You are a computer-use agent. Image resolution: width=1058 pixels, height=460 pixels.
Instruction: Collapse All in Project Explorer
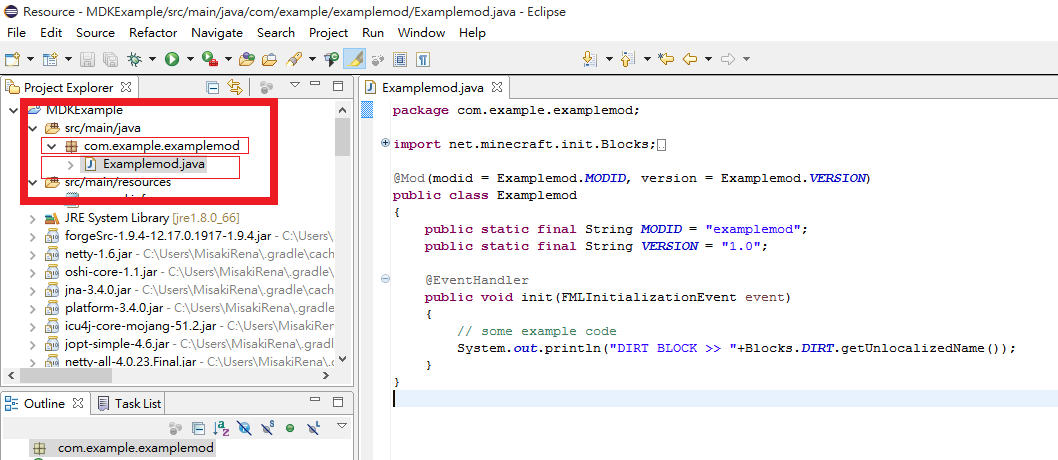coord(213,87)
